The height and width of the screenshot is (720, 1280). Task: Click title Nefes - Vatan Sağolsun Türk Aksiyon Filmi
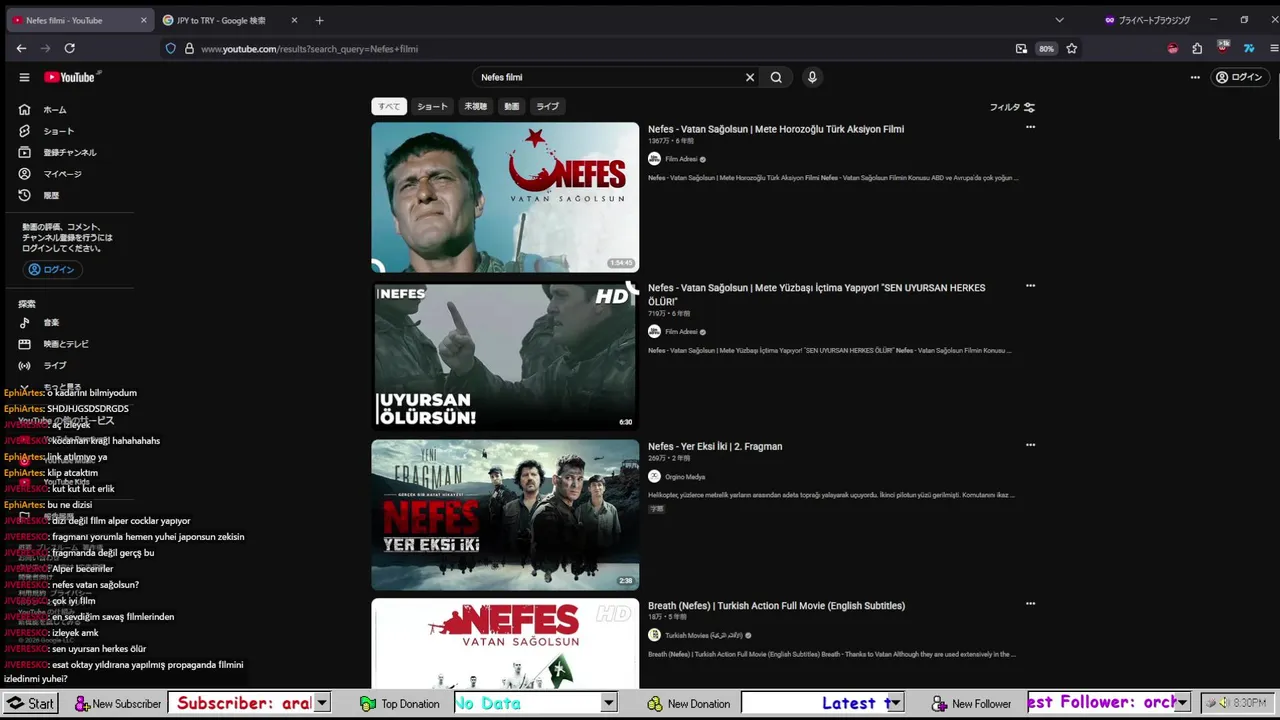tap(775, 129)
